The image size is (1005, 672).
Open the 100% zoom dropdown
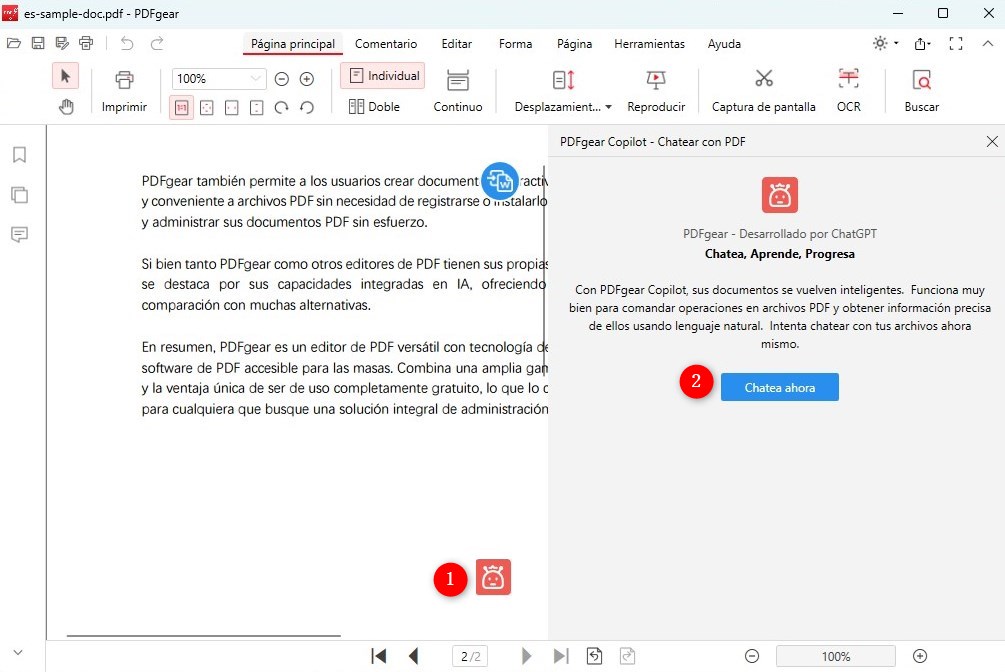[257, 79]
